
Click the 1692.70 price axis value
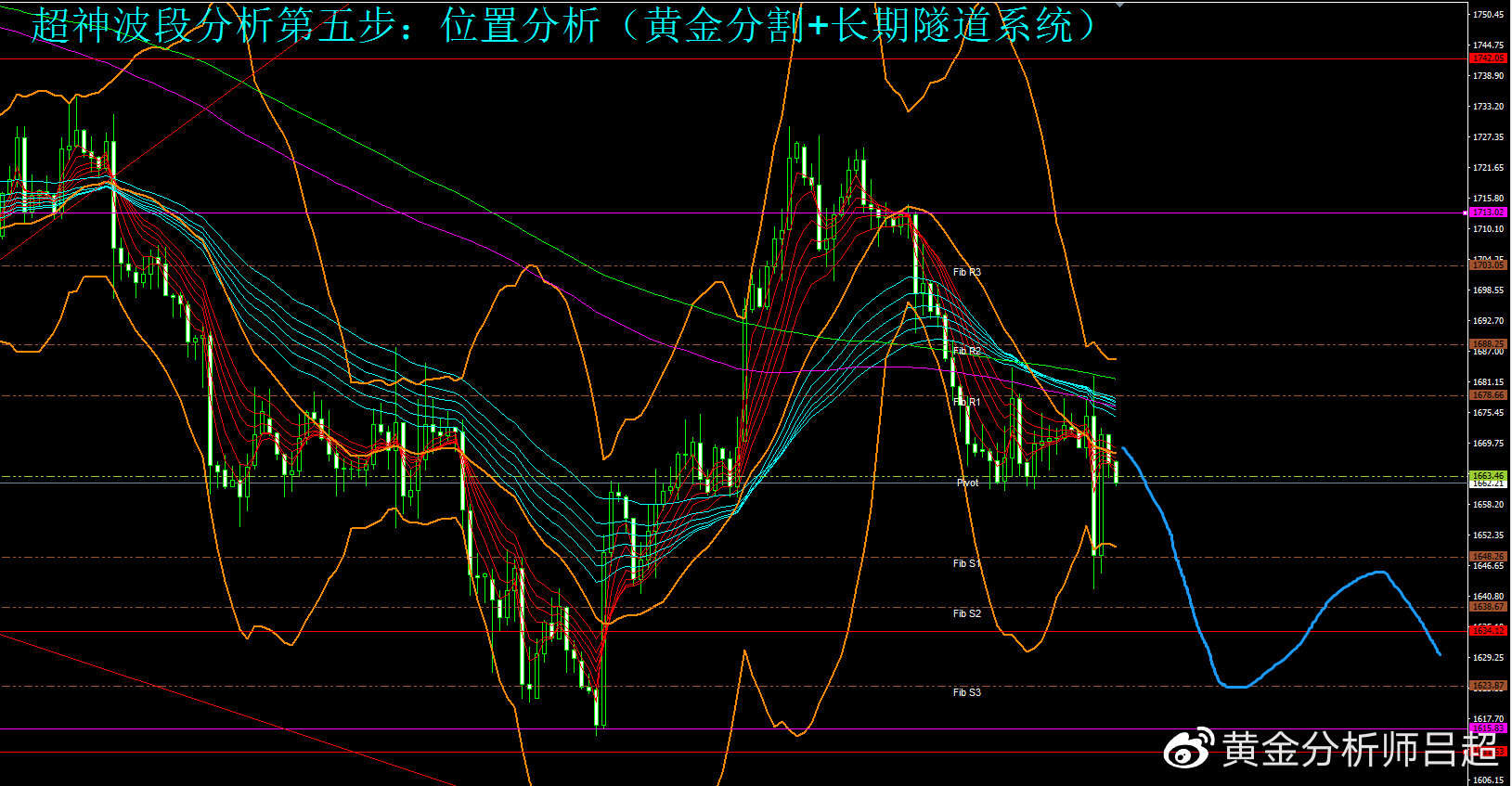click(x=1488, y=321)
